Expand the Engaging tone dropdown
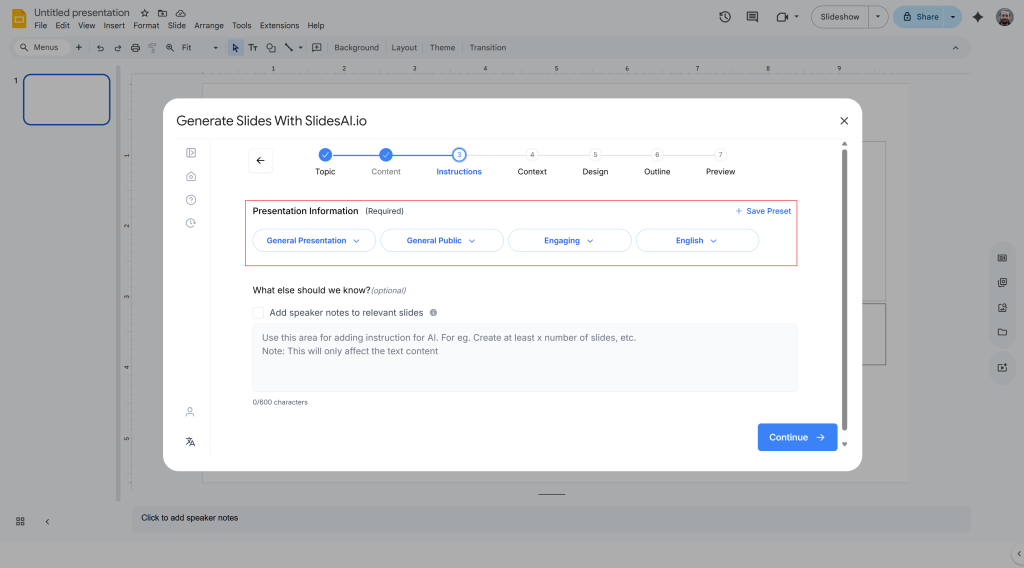This screenshot has height=568, width=1024. 569,241
